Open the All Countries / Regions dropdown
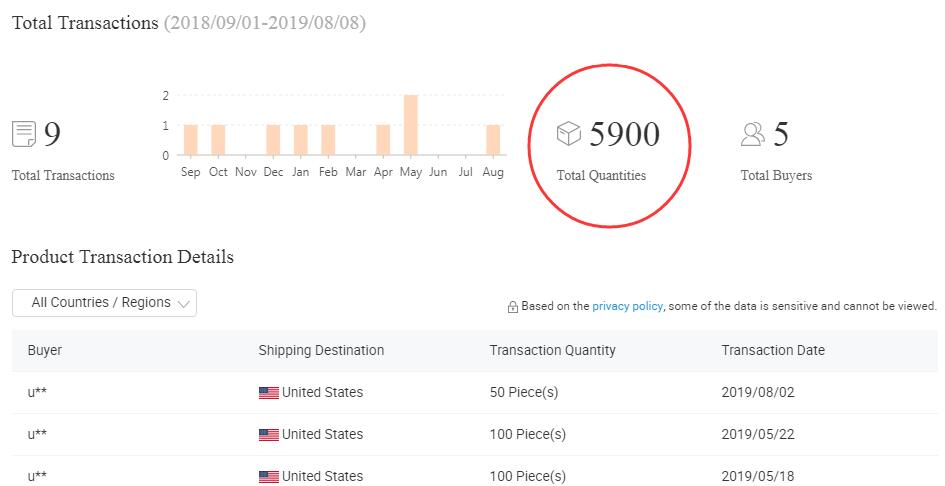The width and height of the screenshot is (945, 486). [x=104, y=303]
